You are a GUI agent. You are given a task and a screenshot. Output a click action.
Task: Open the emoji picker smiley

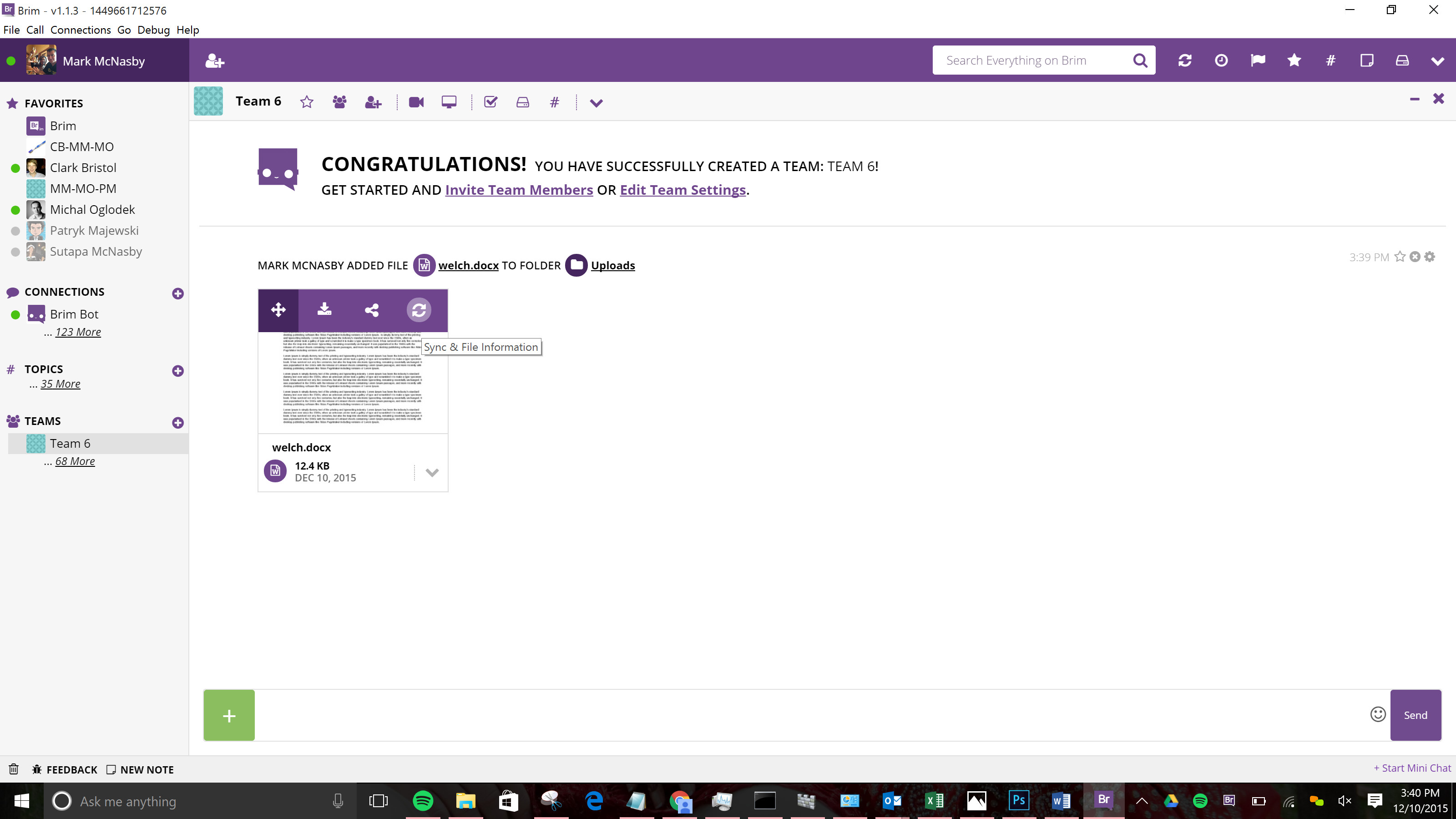pyautogui.click(x=1378, y=714)
